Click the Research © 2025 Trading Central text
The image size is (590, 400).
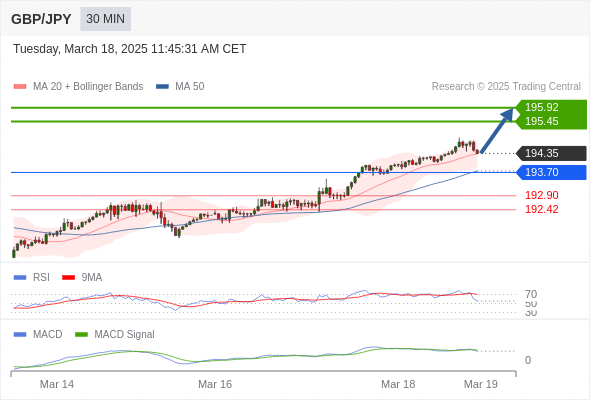coord(506,87)
